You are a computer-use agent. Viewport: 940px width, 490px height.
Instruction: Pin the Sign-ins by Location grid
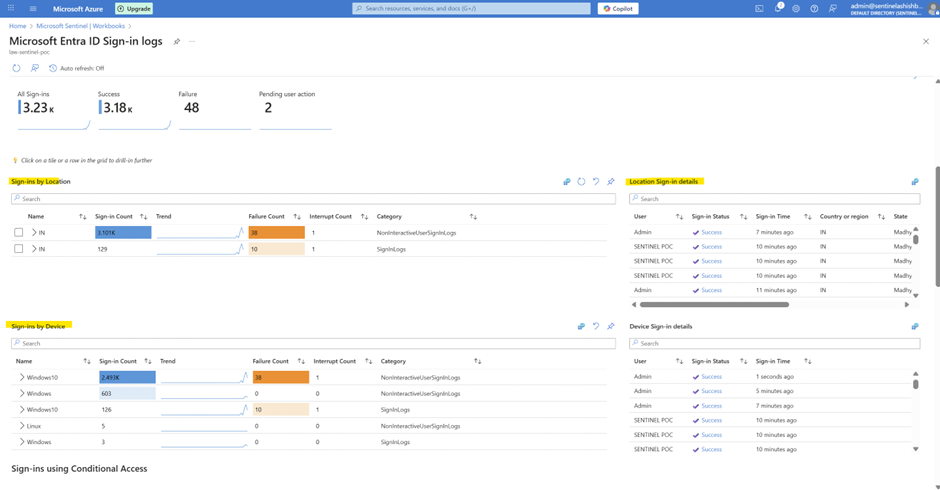610,182
